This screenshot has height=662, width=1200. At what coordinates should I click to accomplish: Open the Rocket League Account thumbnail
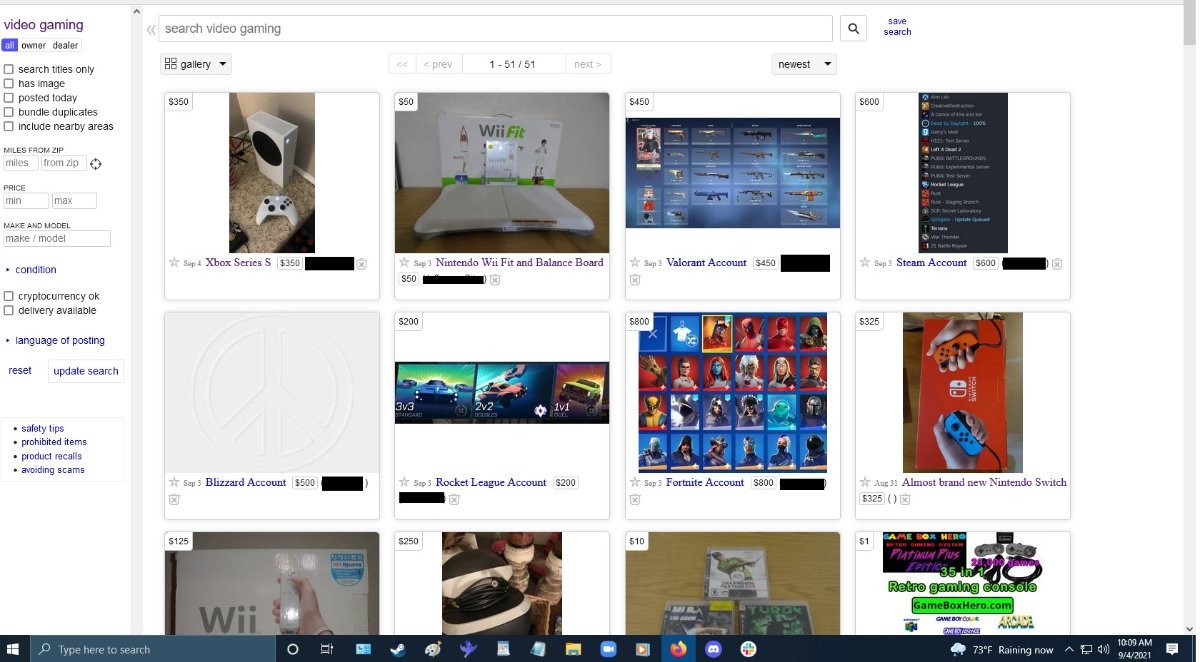click(x=502, y=393)
